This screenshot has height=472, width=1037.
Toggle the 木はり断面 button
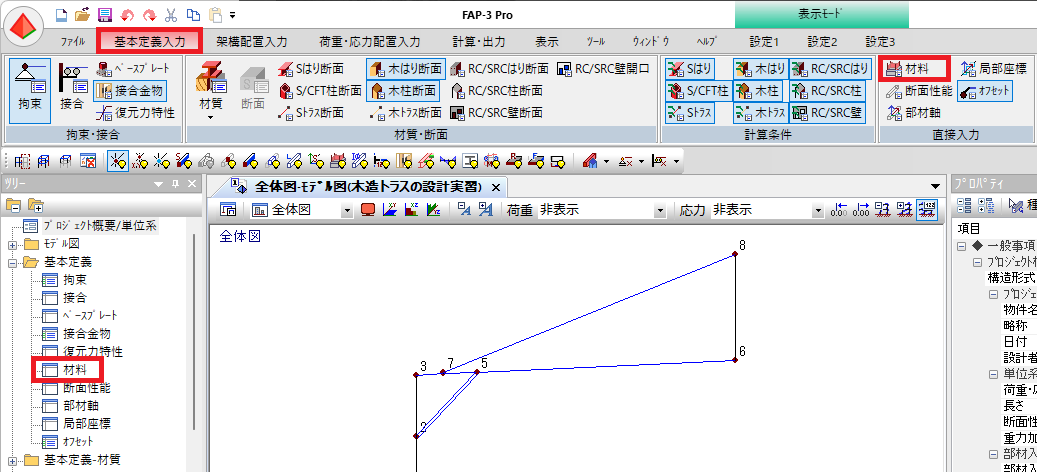[403, 68]
